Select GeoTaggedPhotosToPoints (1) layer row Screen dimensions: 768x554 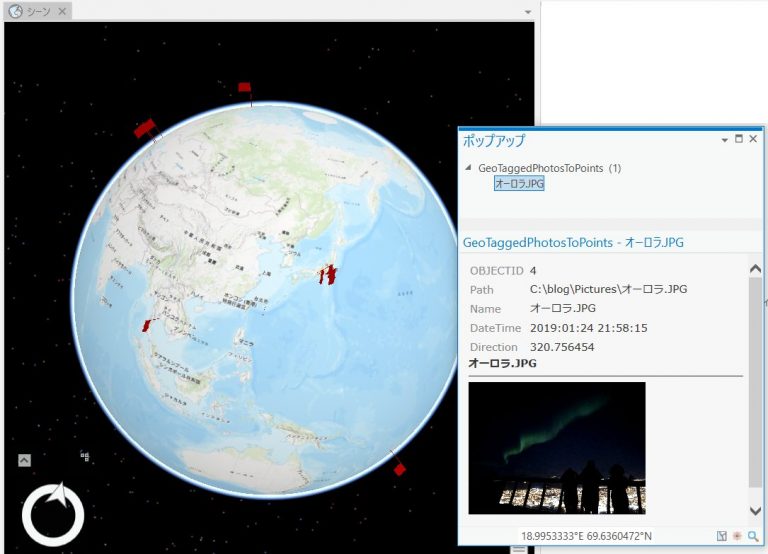[550, 168]
